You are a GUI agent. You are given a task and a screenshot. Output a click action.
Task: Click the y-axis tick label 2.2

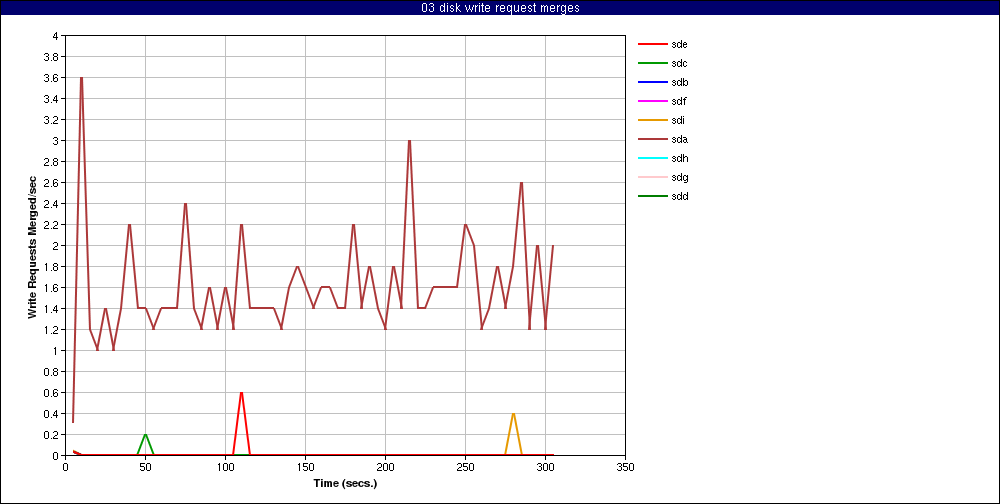pos(52,225)
